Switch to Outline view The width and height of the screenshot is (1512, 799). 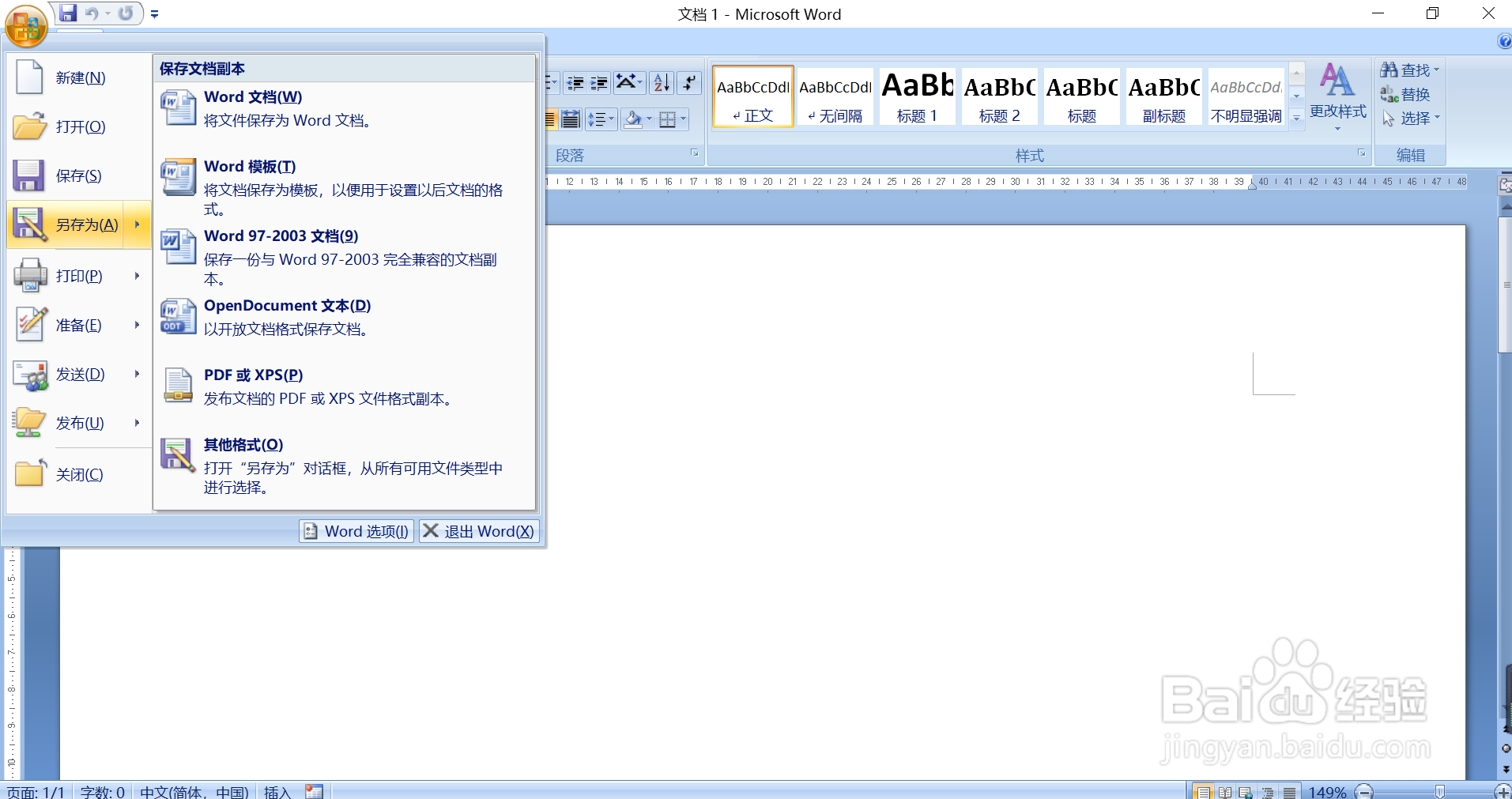(1268, 791)
